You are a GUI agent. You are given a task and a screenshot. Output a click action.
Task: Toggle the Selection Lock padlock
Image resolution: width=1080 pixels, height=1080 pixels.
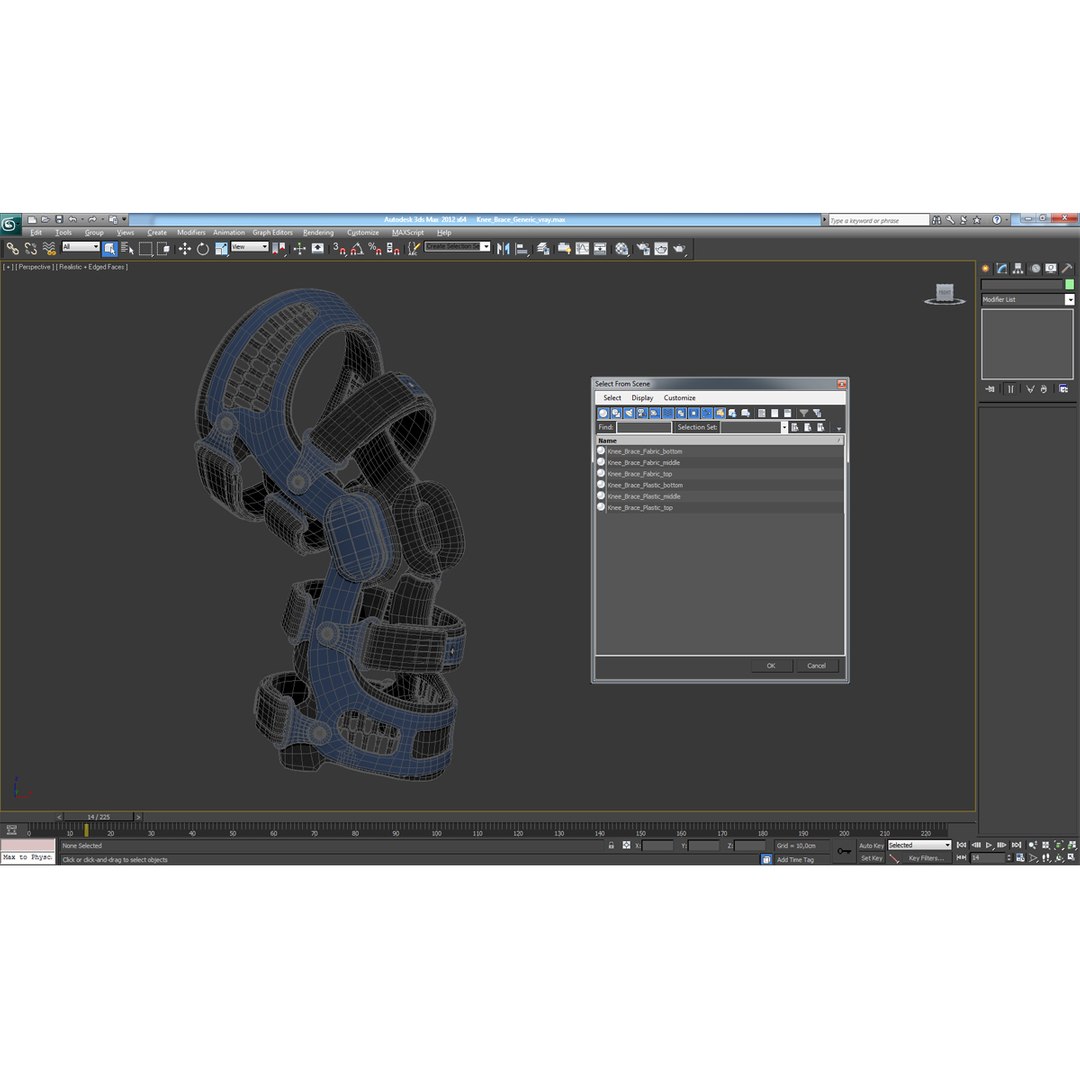611,845
